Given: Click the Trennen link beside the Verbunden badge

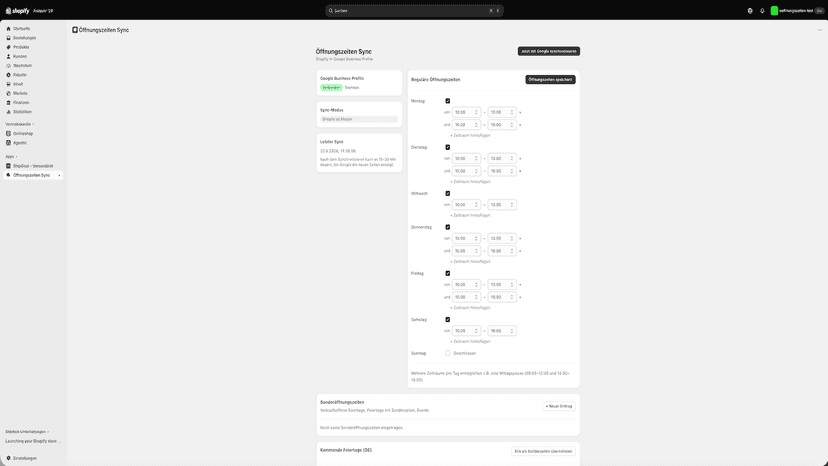Looking at the screenshot, I should (x=352, y=88).
